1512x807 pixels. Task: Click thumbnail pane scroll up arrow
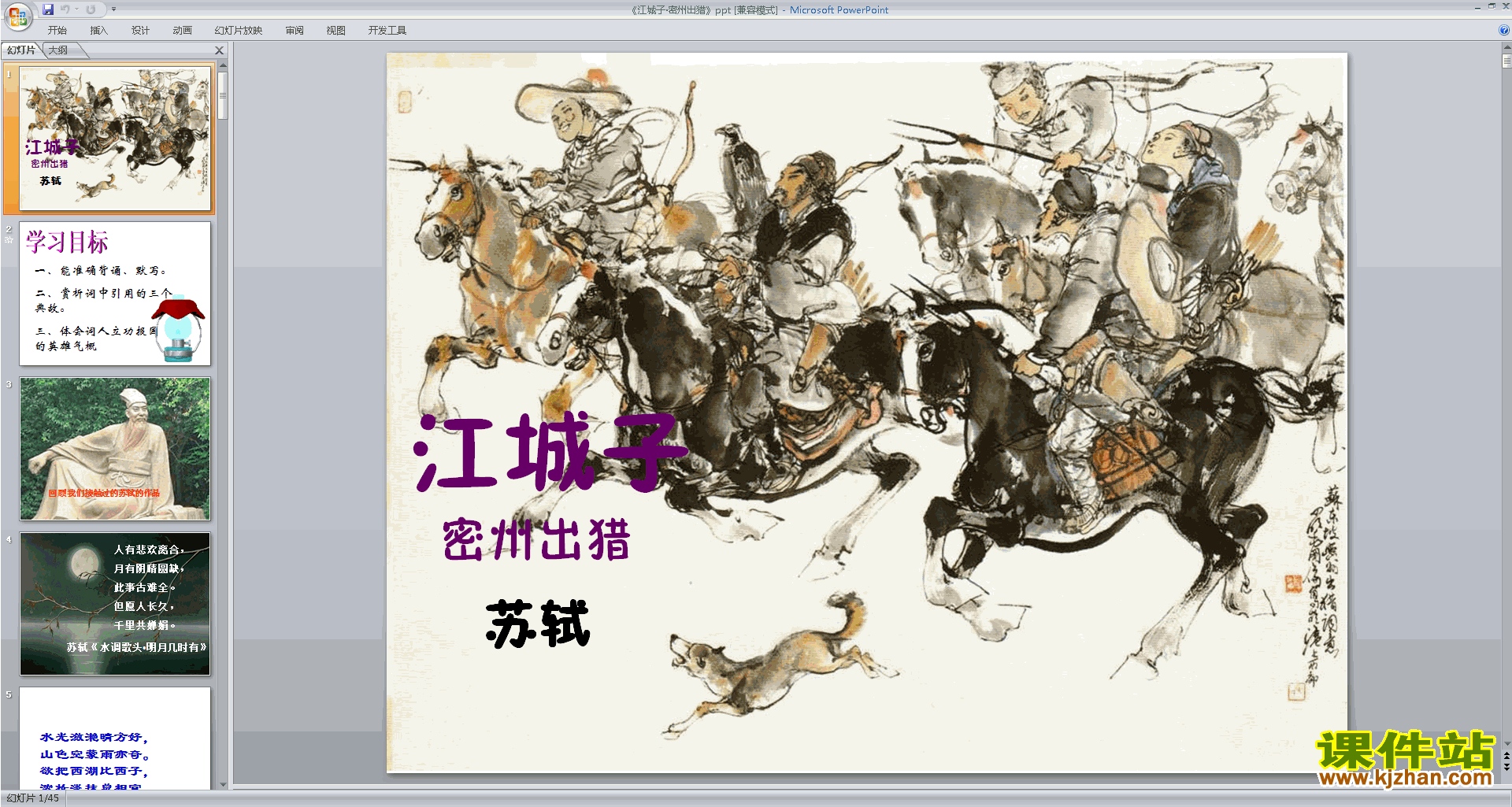[x=223, y=65]
